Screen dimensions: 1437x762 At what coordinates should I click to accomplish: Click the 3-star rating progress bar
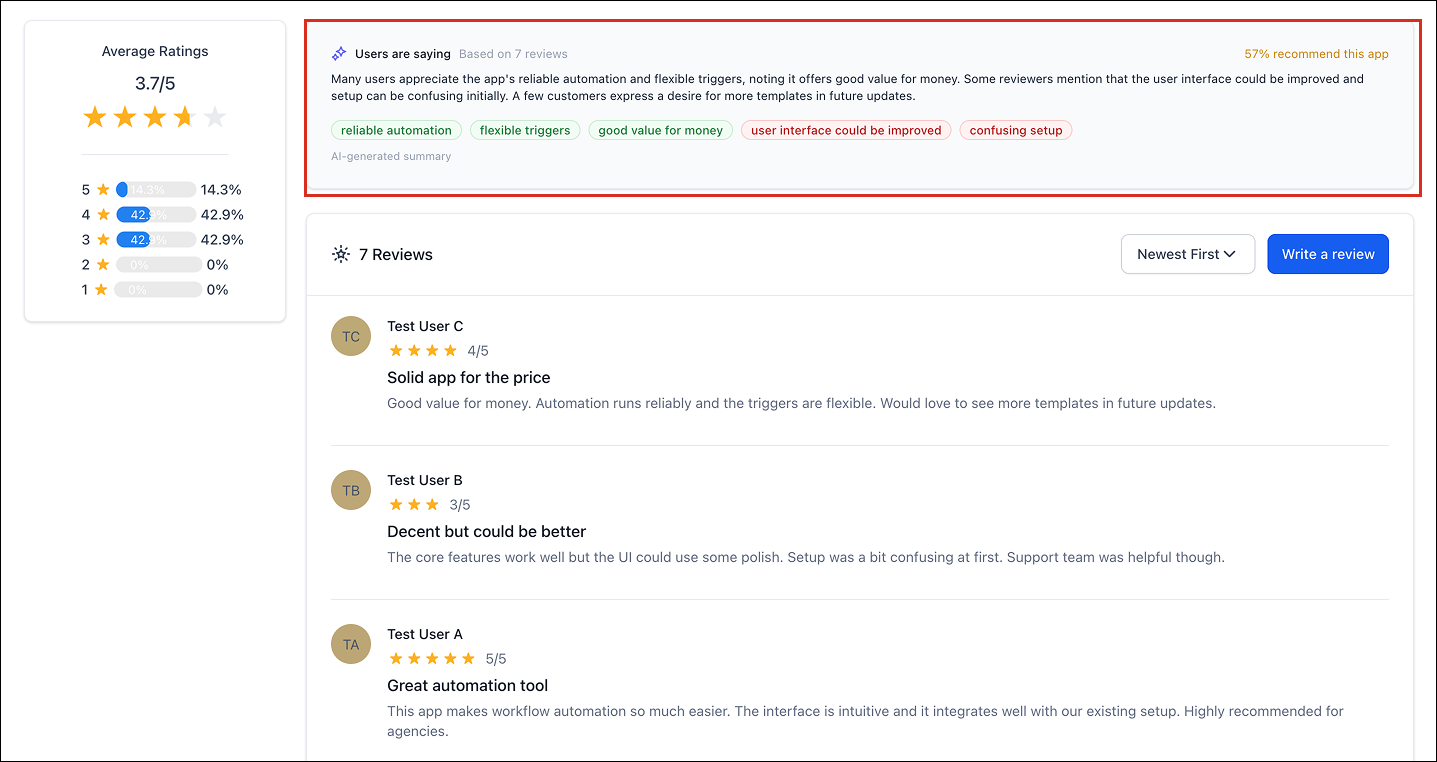pos(155,239)
